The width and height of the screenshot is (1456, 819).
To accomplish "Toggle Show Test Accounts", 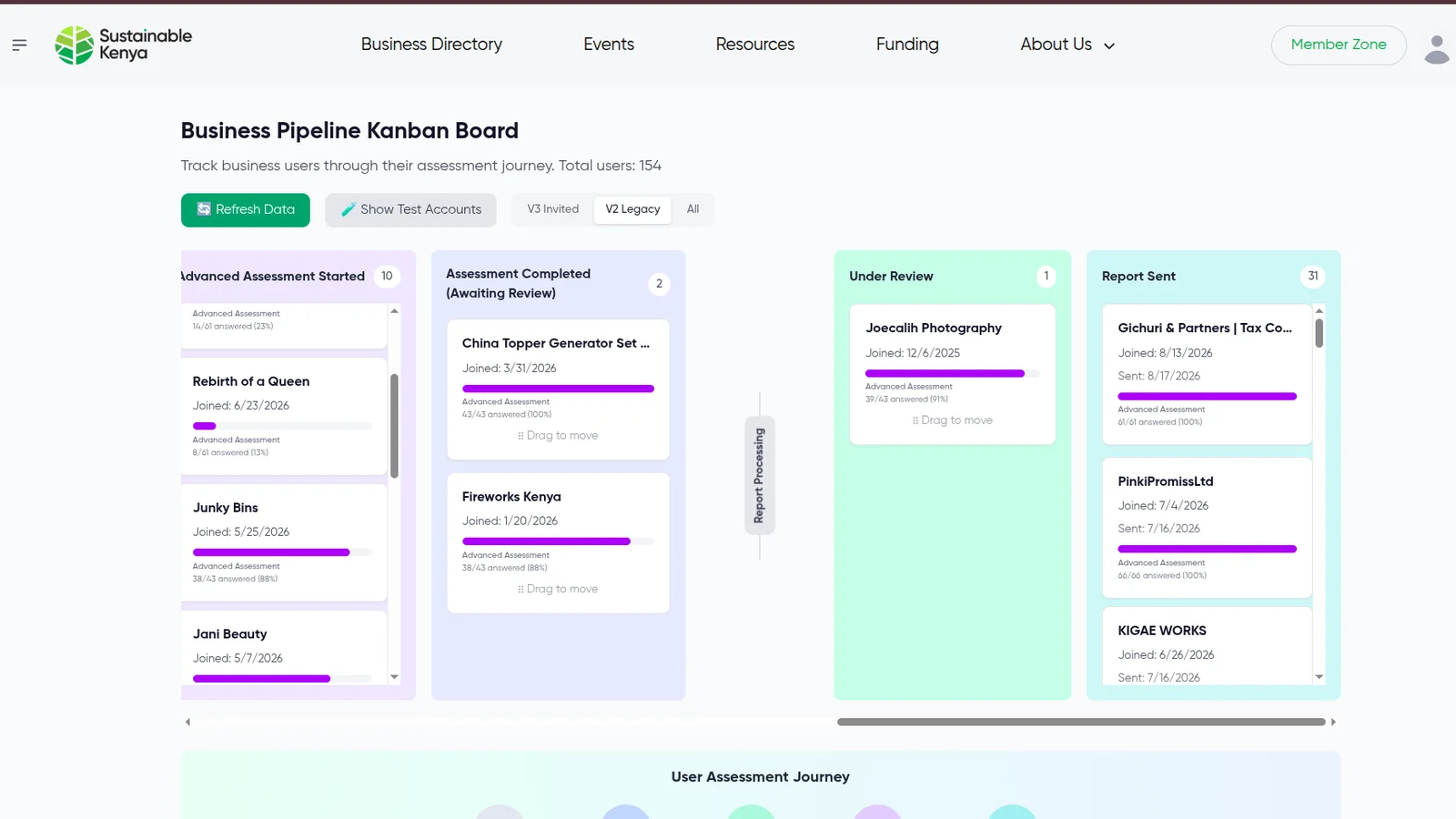I will 410,209.
